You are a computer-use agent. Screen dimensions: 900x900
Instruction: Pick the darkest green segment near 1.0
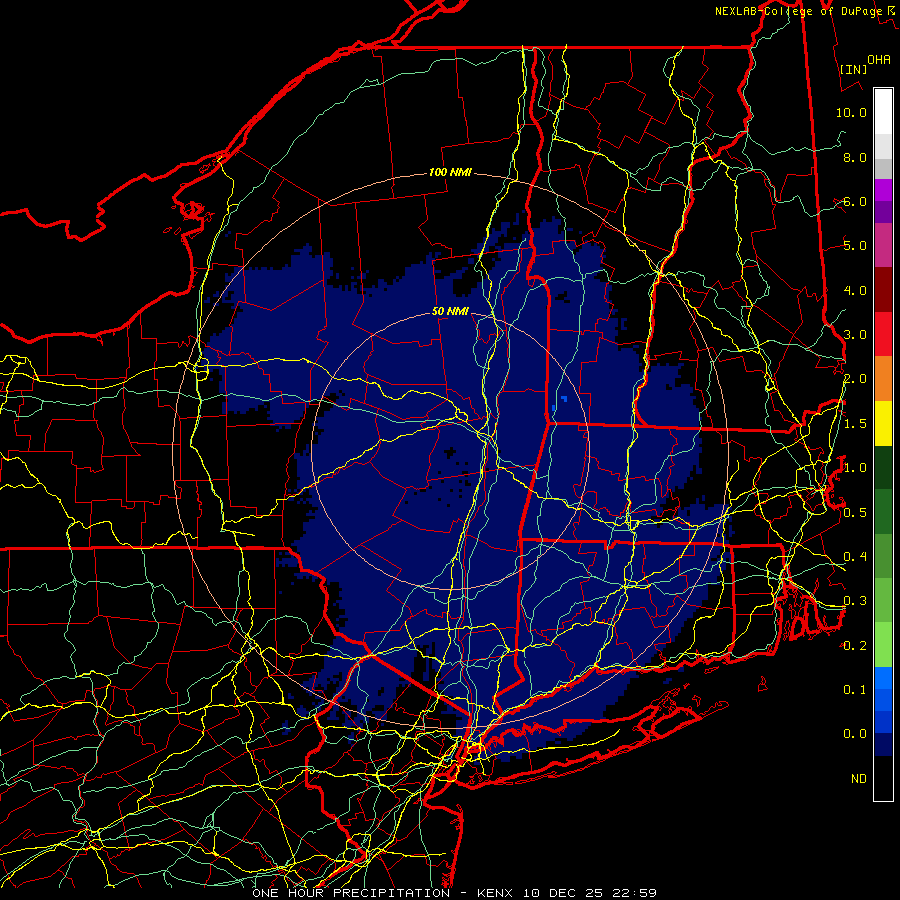[883, 468]
